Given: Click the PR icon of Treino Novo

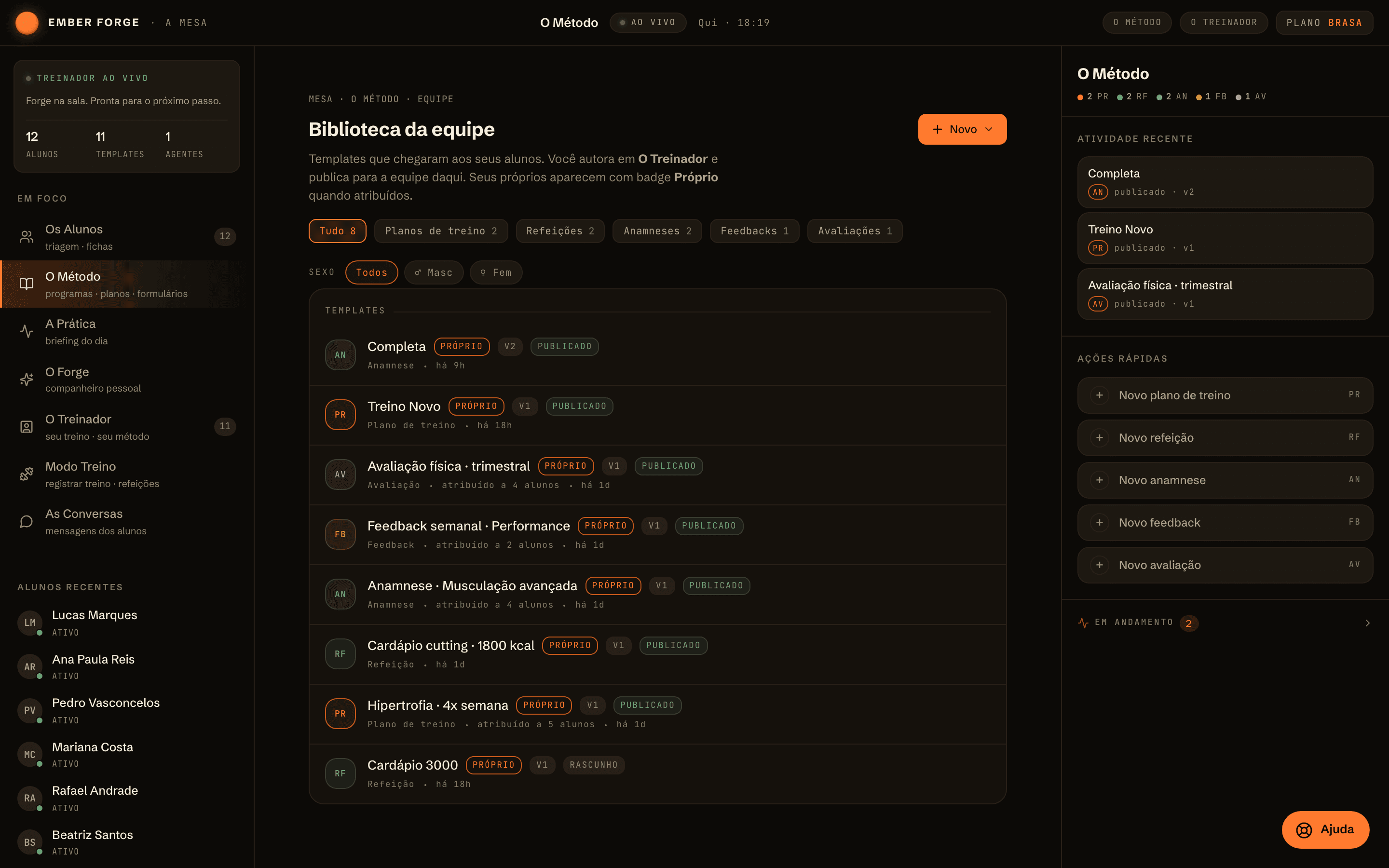Looking at the screenshot, I should pos(340,415).
